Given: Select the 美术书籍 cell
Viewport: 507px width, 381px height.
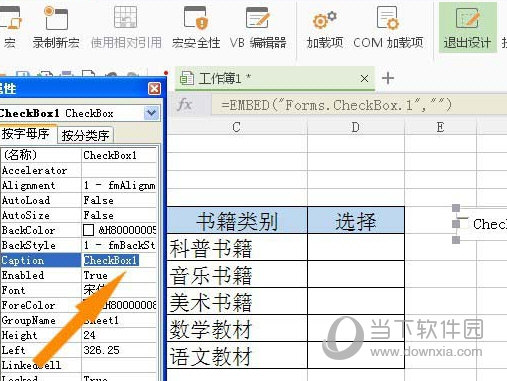Looking at the screenshot, I should (237, 301).
